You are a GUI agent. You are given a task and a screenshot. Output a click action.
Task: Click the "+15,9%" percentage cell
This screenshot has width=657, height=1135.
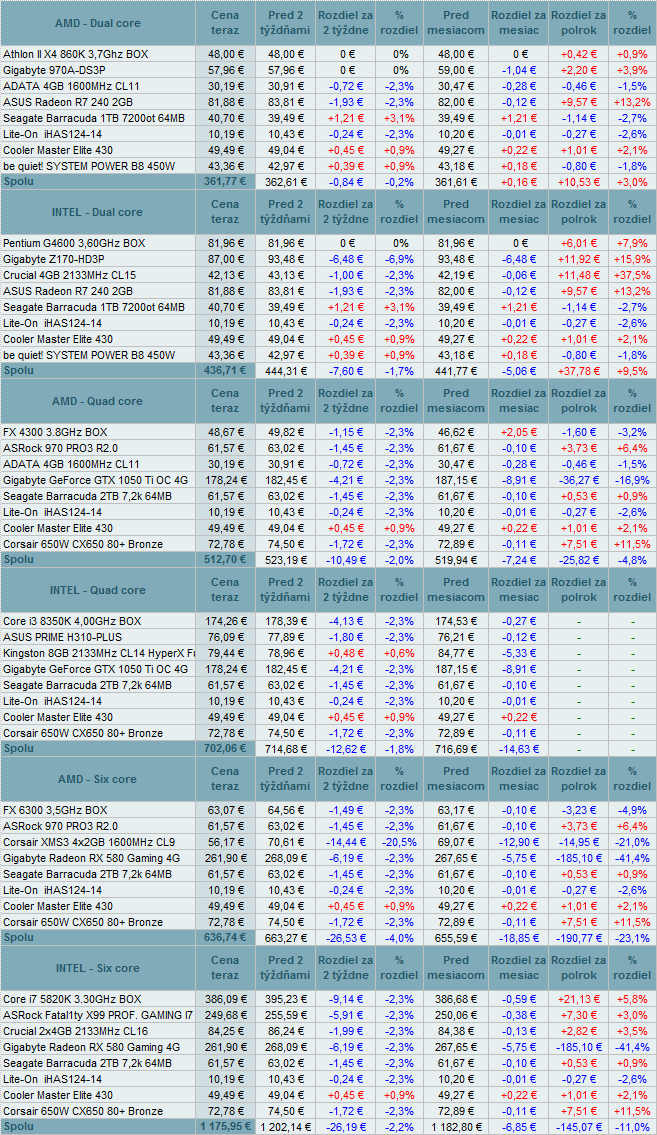(633, 259)
